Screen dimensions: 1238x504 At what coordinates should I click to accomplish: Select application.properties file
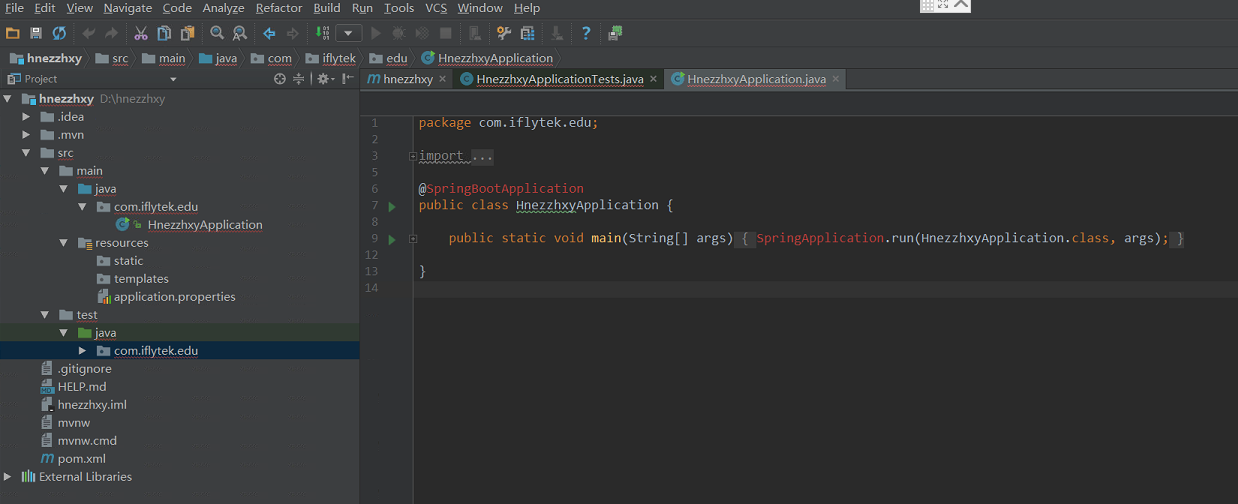pos(174,297)
